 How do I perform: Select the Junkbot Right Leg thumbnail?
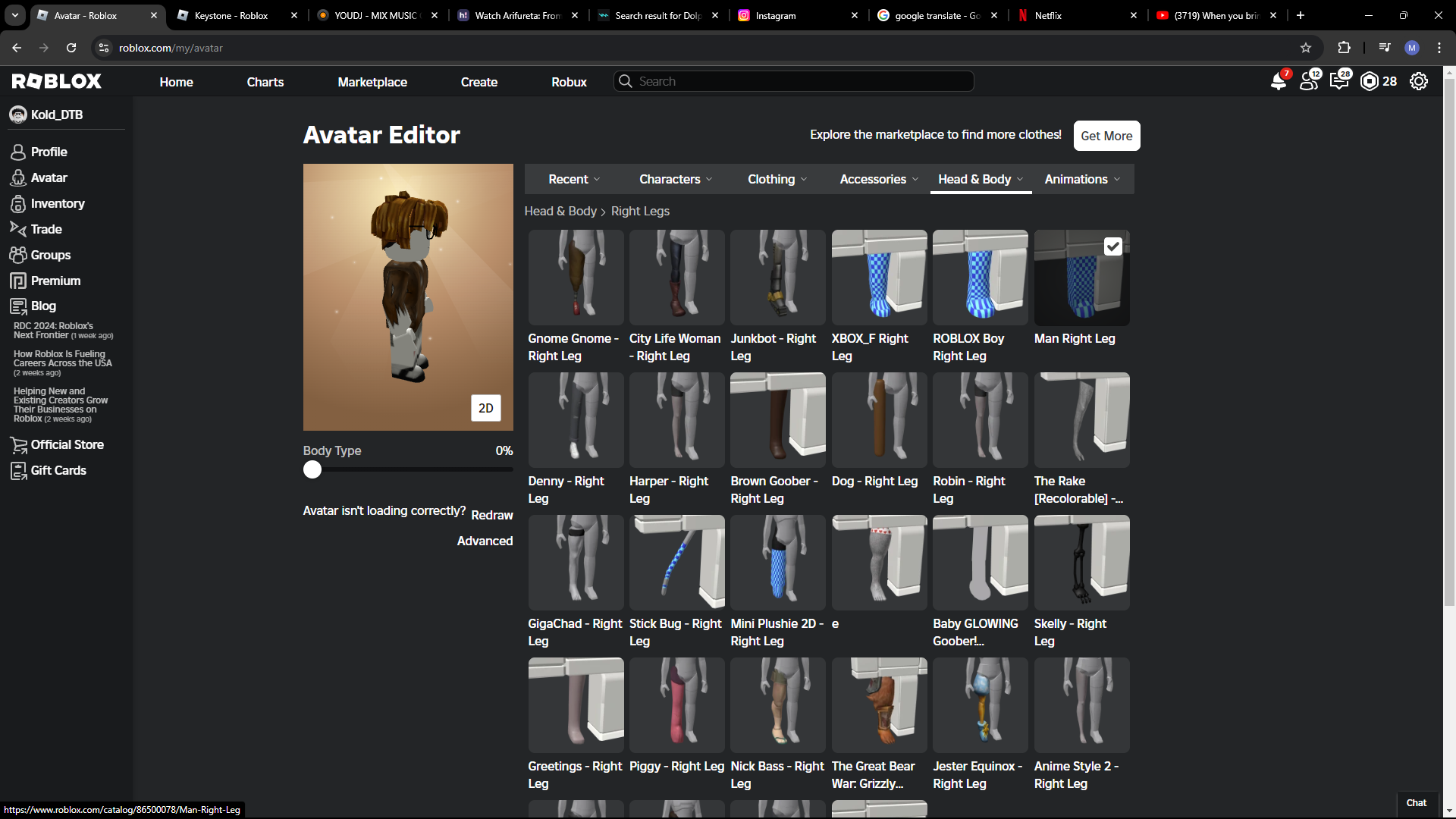[778, 278]
